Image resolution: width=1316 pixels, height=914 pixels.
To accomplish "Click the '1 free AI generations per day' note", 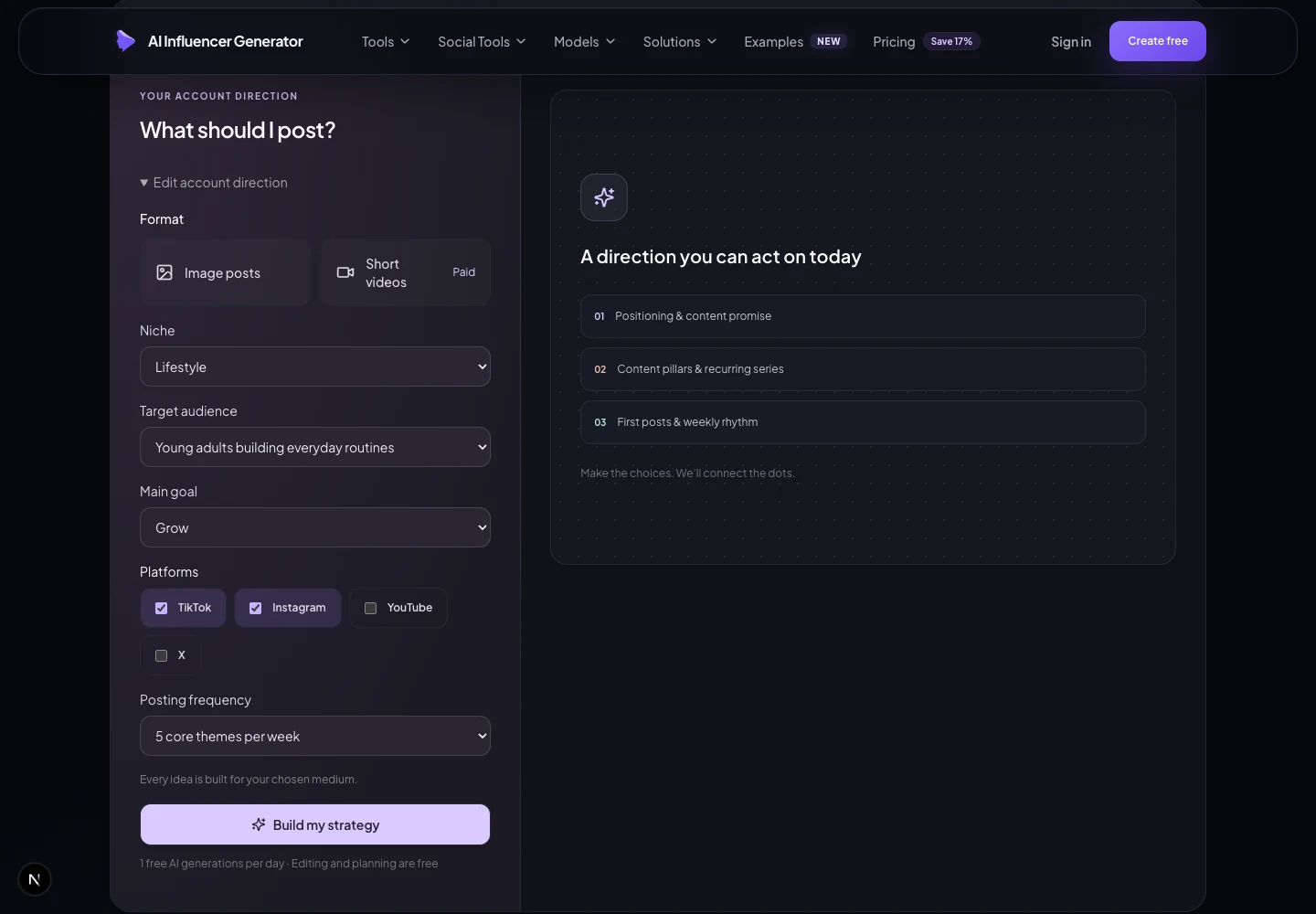I will coord(289,863).
